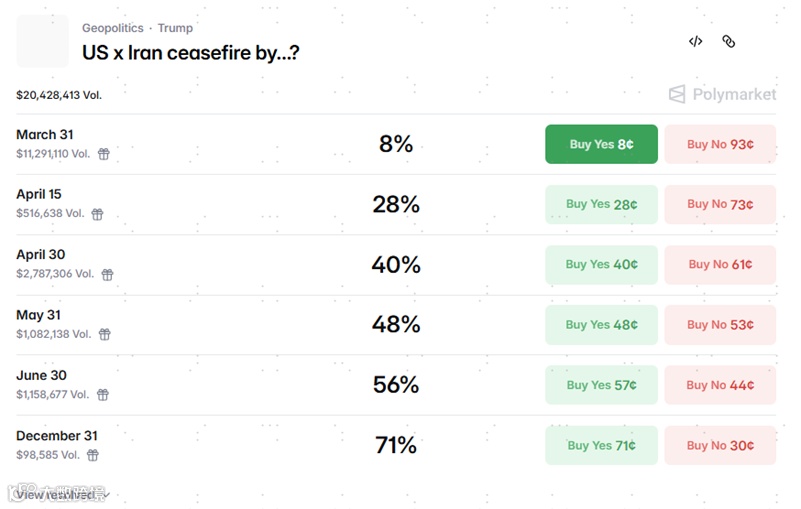Screen dimensions: 801x509
Task: Click gift icon in April 30 row
Action: (x=107, y=274)
